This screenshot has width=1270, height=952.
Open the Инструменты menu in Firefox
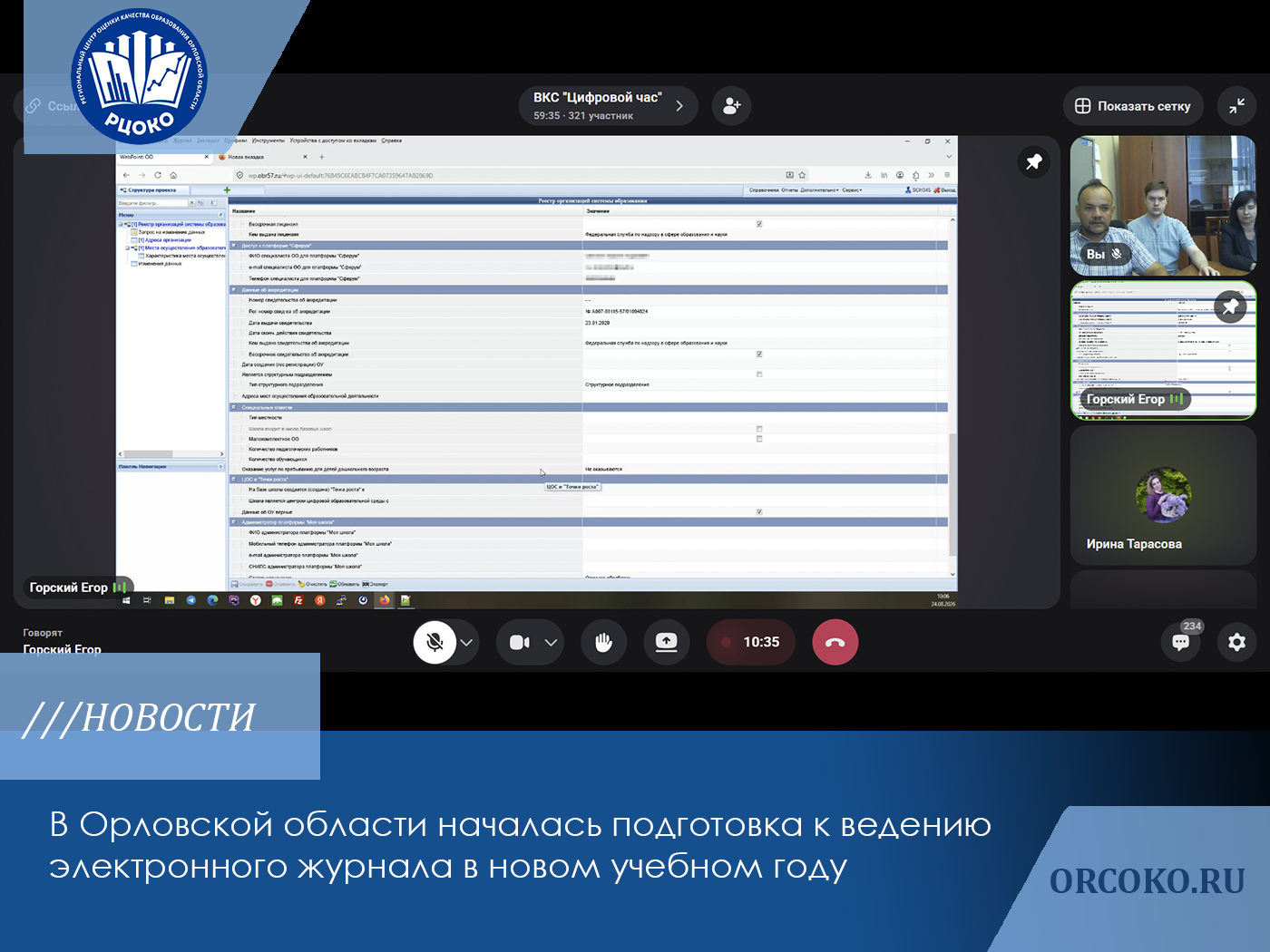pyautogui.click(x=269, y=141)
